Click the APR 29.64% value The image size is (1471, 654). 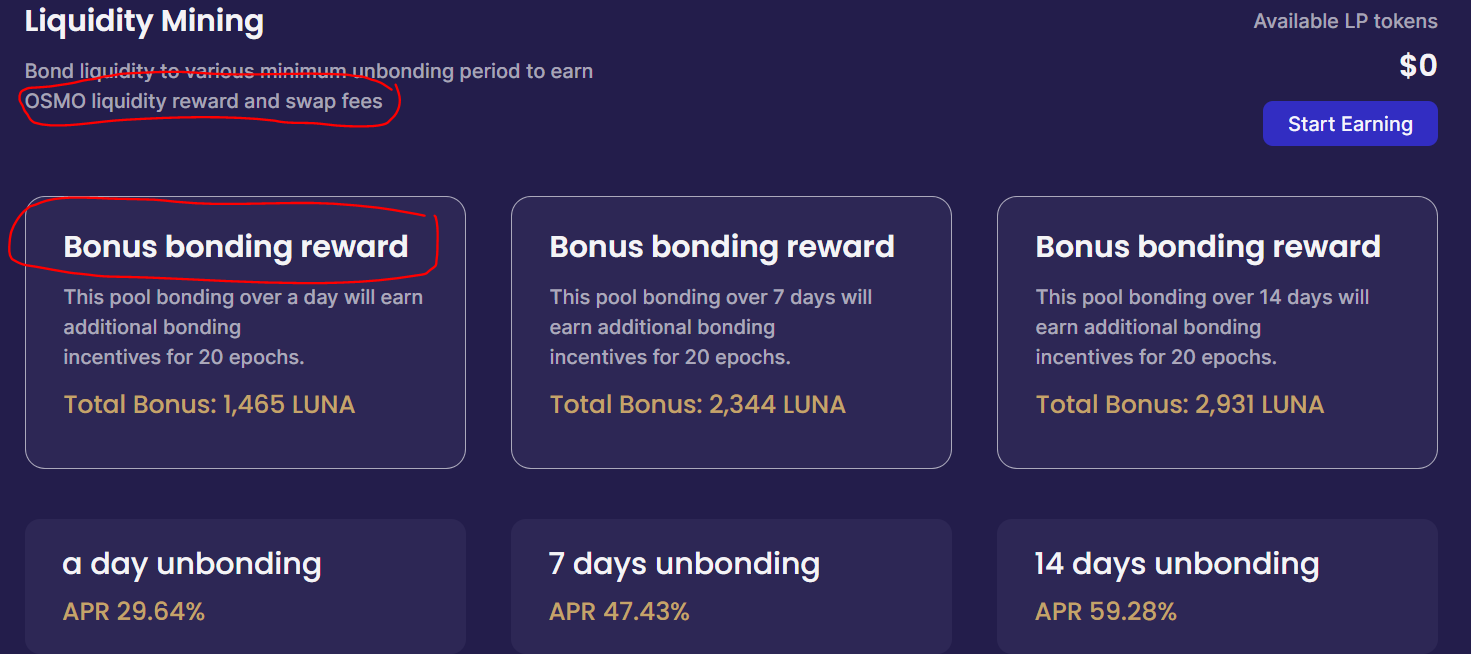click(x=134, y=612)
